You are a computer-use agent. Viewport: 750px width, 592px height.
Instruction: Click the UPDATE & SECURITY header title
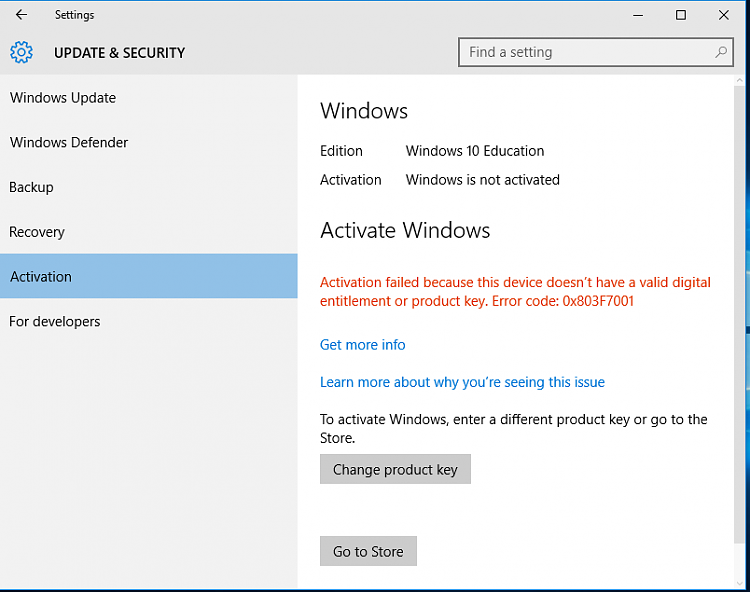pyautogui.click(x=120, y=53)
